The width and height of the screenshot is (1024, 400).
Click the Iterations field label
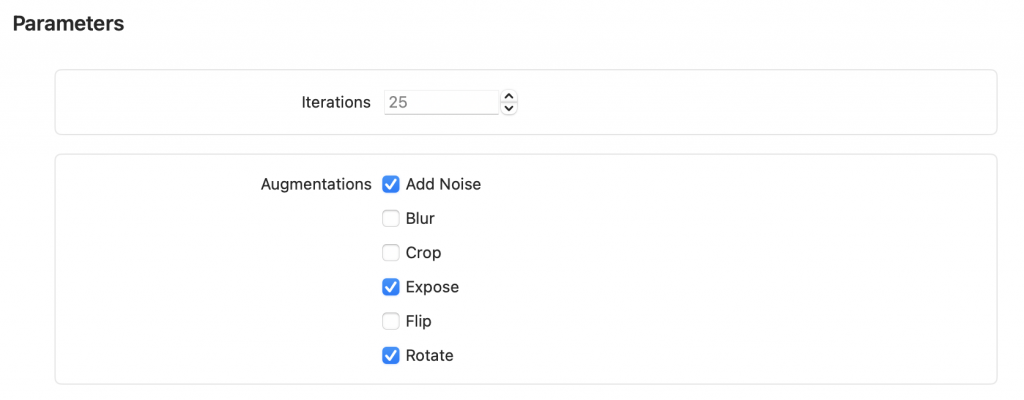(x=336, y=102)
